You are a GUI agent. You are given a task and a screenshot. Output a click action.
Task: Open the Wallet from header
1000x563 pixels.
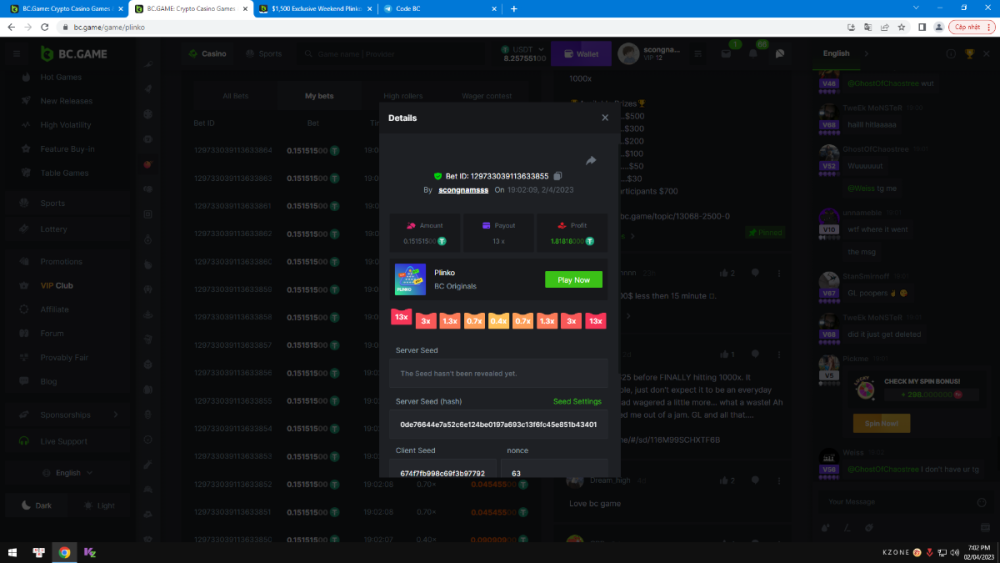[581, 54]
